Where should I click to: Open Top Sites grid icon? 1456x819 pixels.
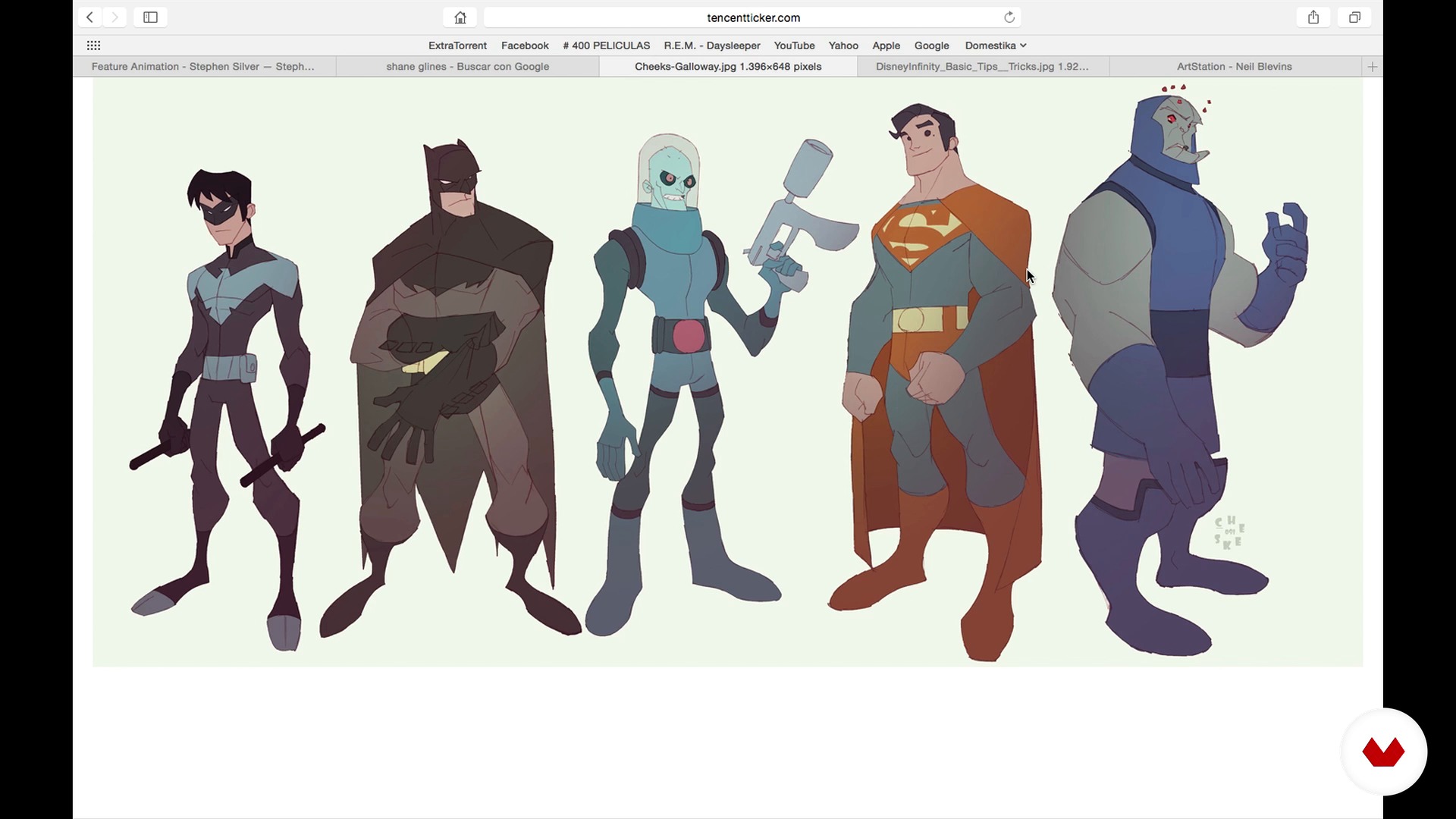(94, 45)
